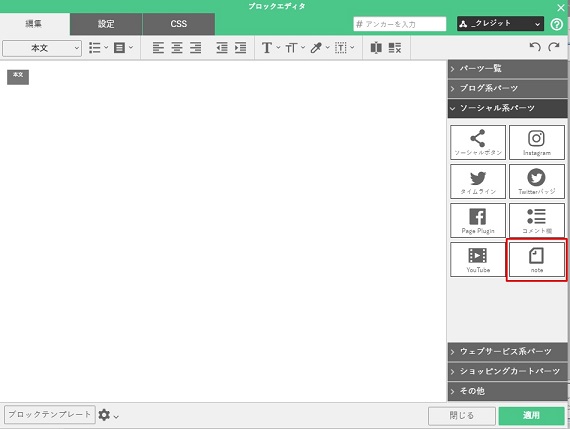570x429 pixels.
Task: Collapse the ソーシャル系パーツ section
Action: click(x=507, y=108)
